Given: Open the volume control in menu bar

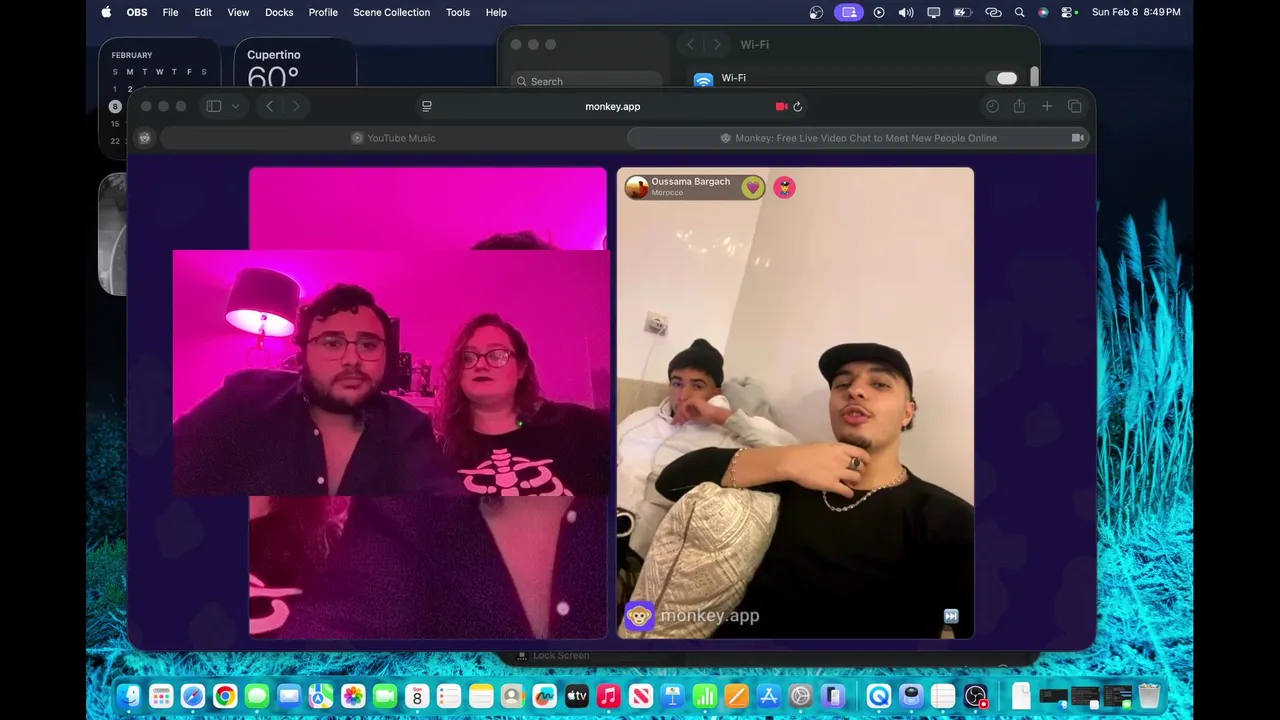Looking at the screenshot, I should (906, 12).
